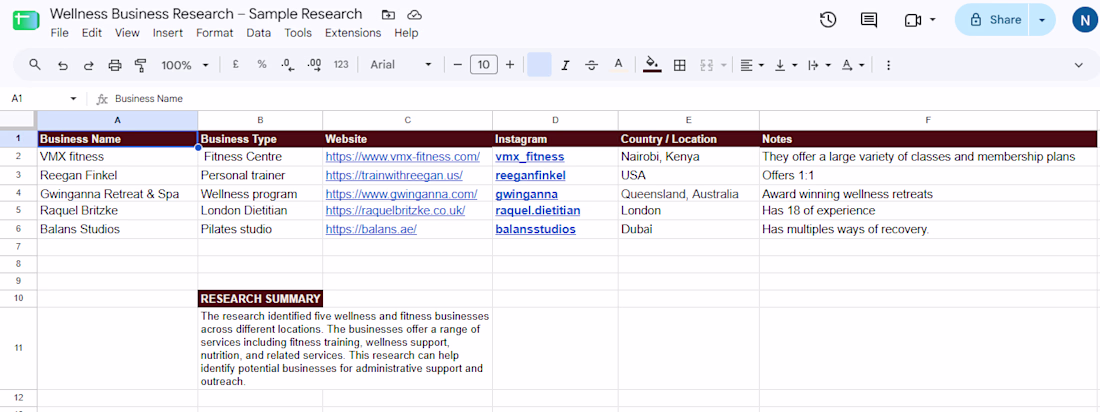This screenshot has width=1100, height=412.
Task: Open the meeting options dropdown arrow
Action: click(x=932, y=20)
